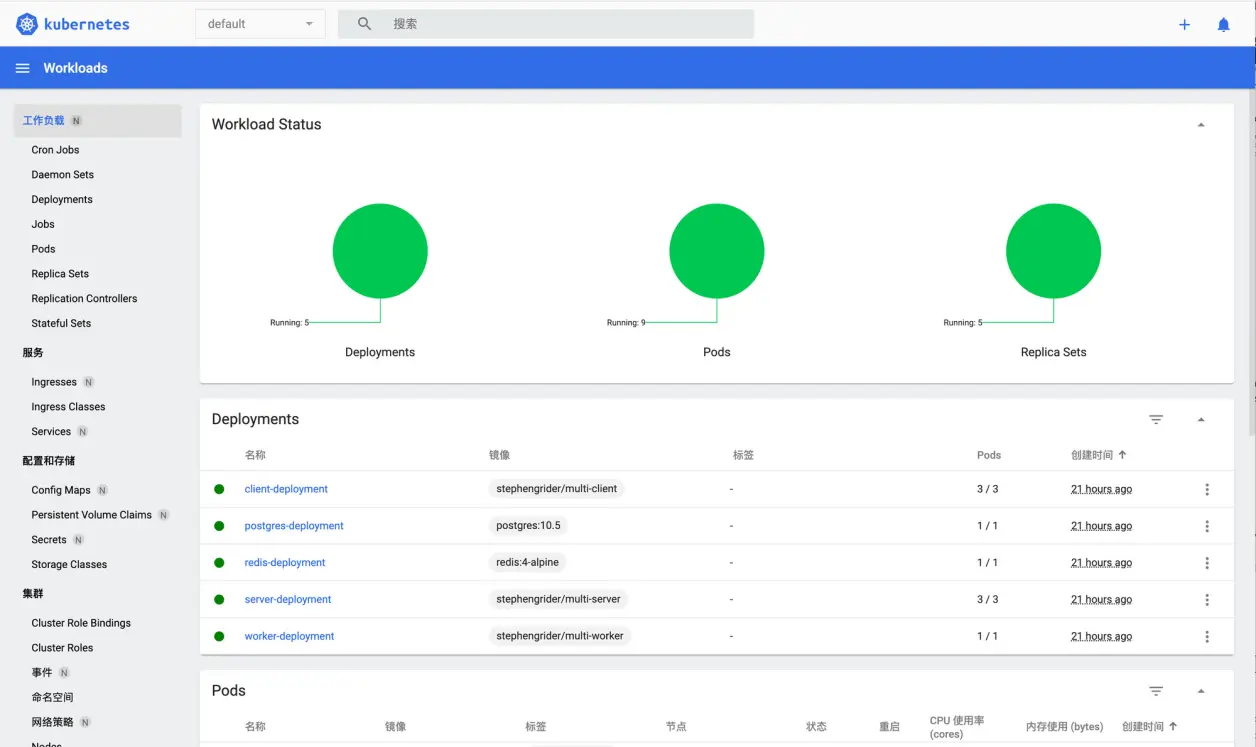Collapse the Deployments card
1256x747 pixels.
pos(1201,420)
